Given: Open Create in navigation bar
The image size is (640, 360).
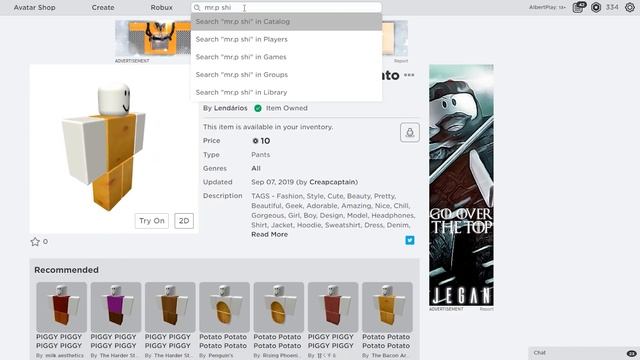Looking at the screenshot, I should coord(103,7).
